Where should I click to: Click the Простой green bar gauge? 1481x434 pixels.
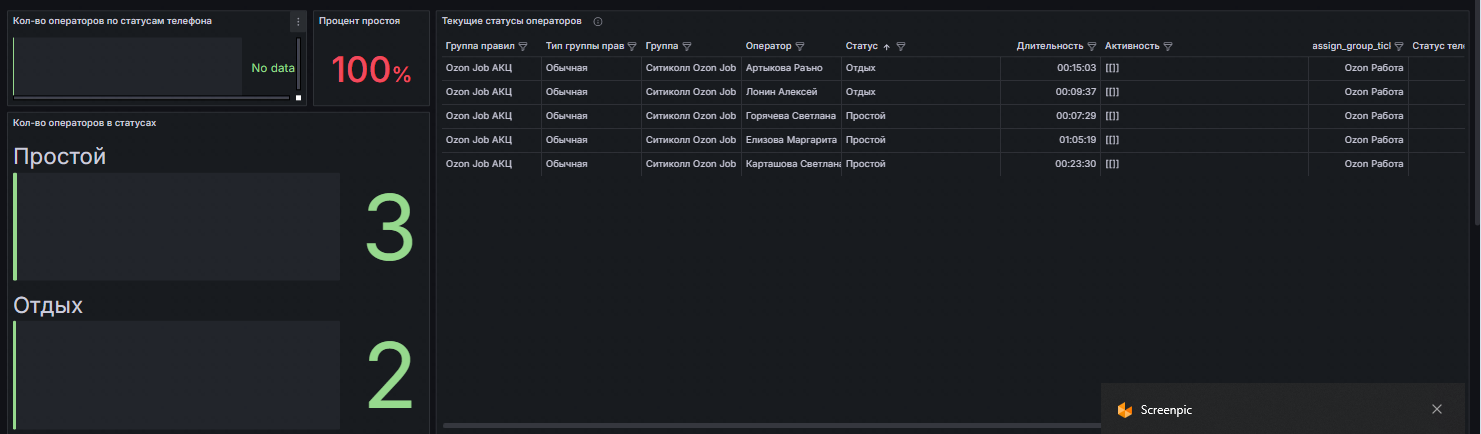pyautogui.click(x=176, y=226)
